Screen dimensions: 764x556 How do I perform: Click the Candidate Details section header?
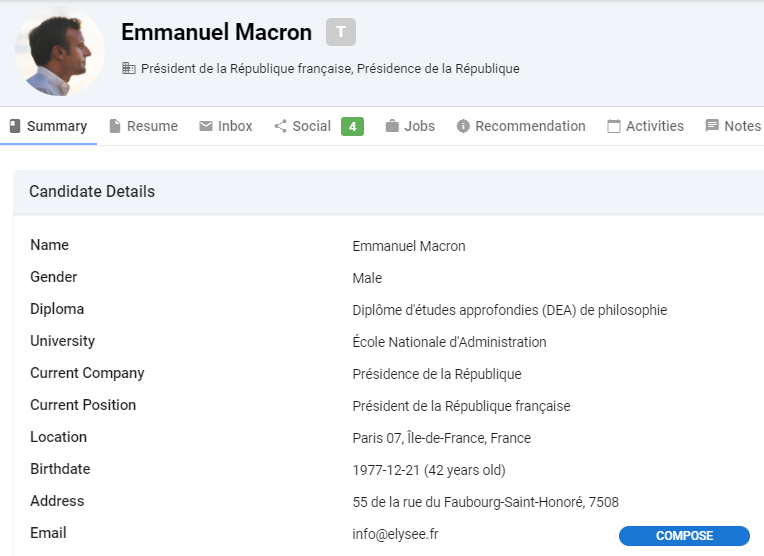click(92, 191)
